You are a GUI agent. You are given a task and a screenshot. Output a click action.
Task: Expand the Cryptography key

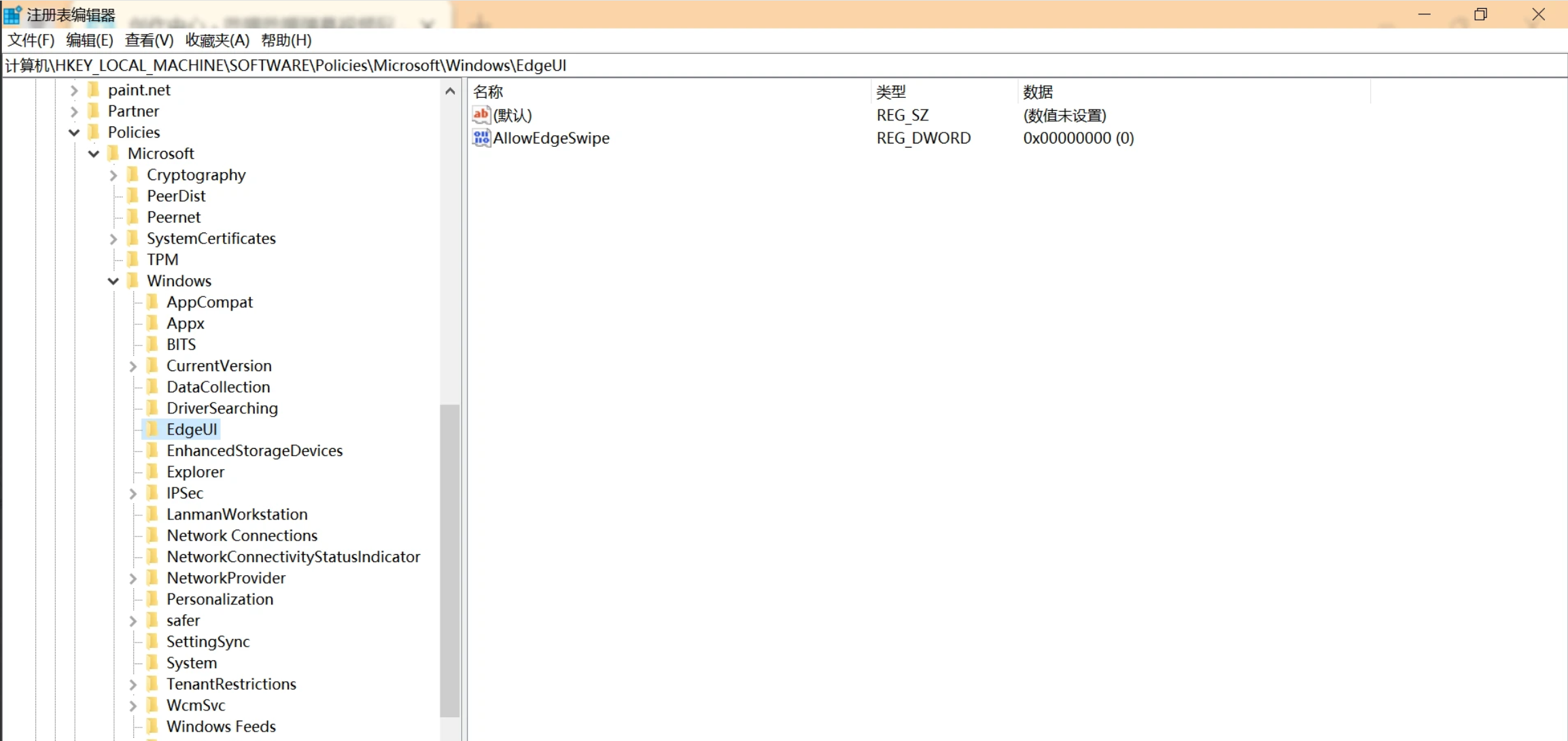pos(114,175)
